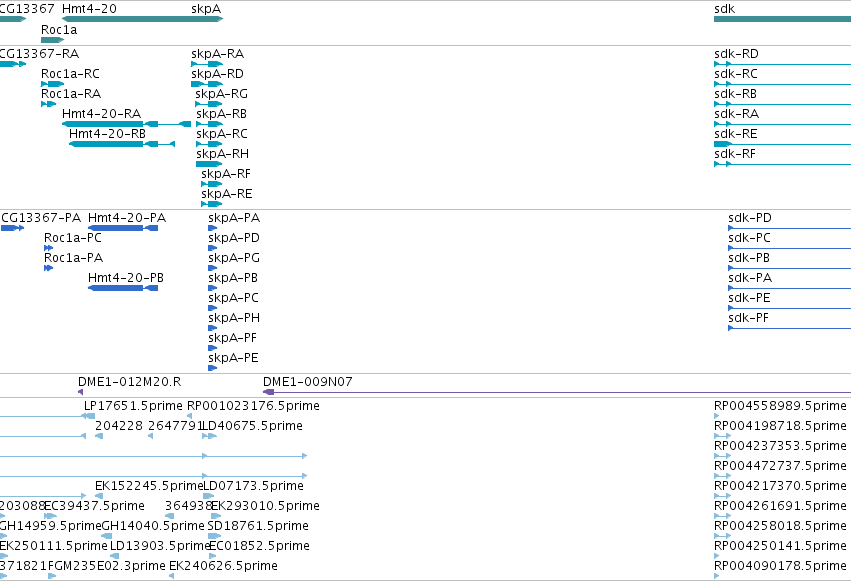
Task: Select the skpA-PD protein
Action: (234, 238)
